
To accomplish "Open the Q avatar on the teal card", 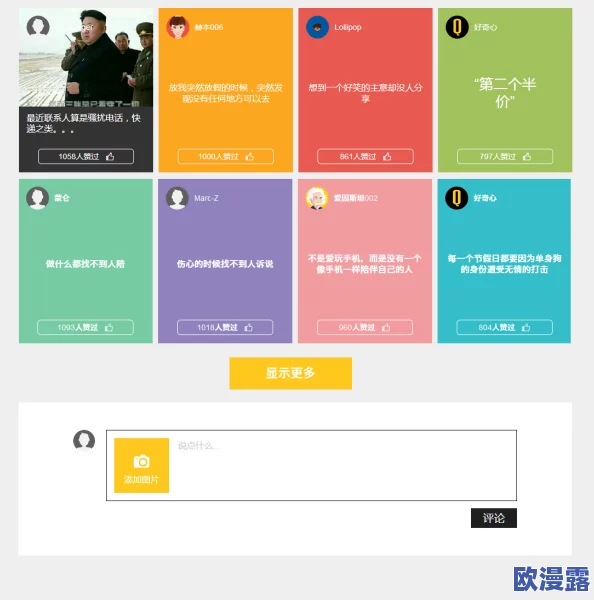I will (457, 198).
